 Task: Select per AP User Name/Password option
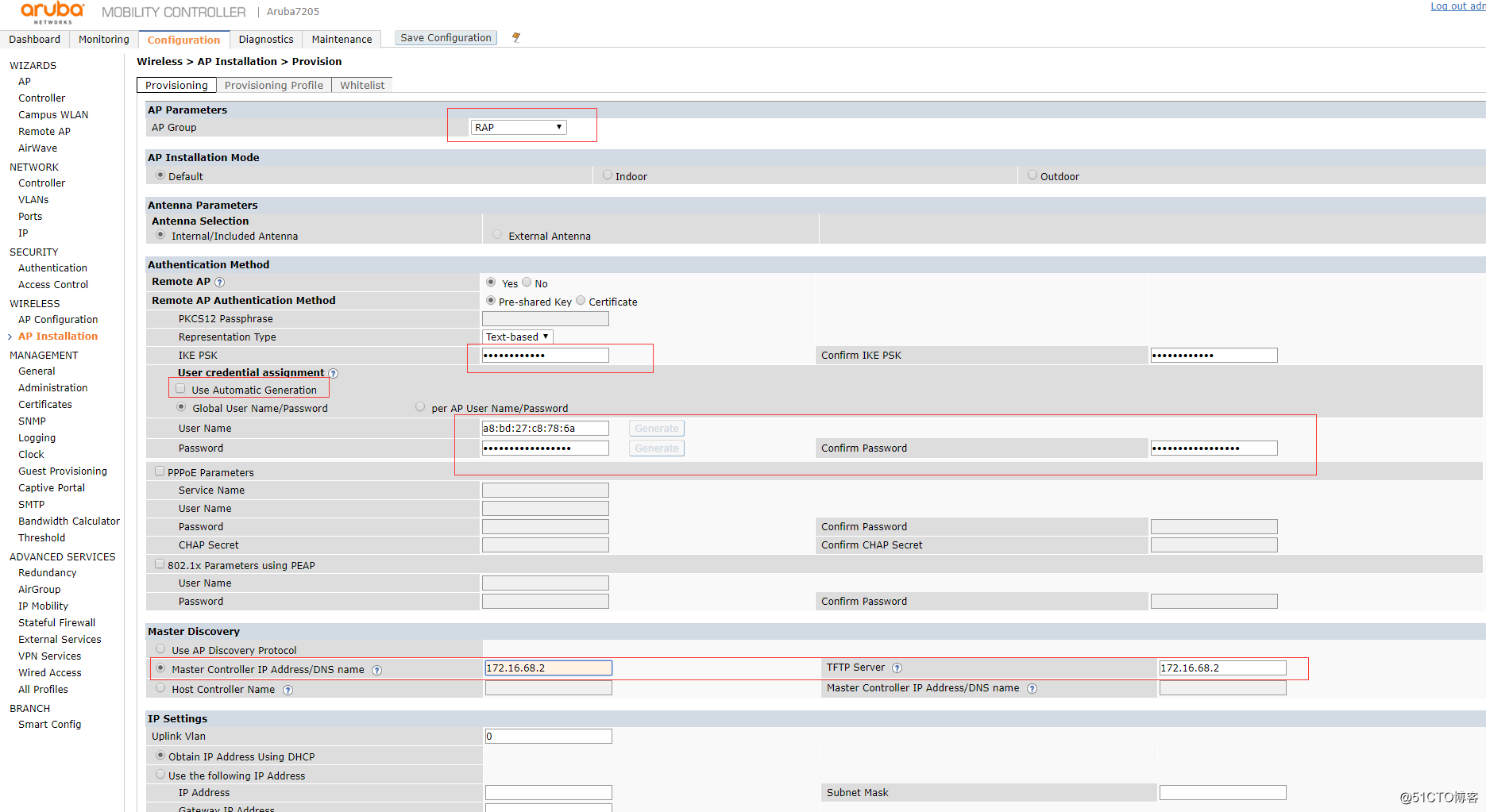[420, 407]
